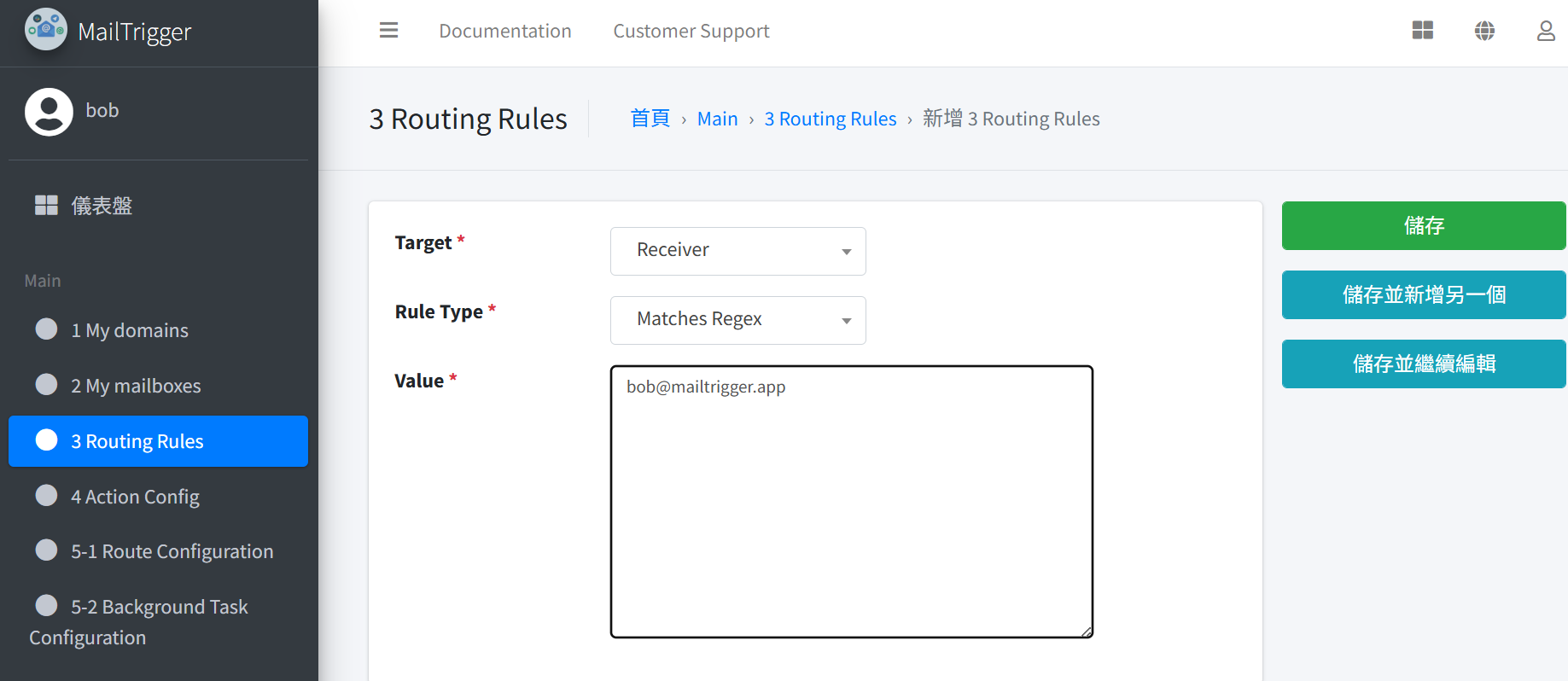Follow the 首頁 breadcrumb link

[x=650, y=119]
